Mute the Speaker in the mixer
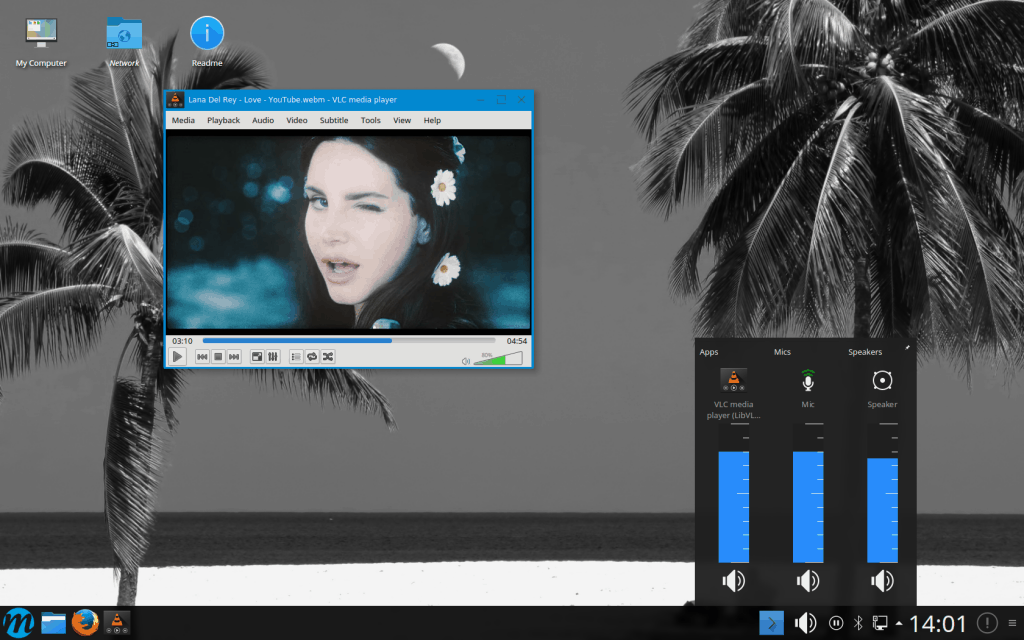The width and height of the screenshot is (1024, 640). pos(882,581)
